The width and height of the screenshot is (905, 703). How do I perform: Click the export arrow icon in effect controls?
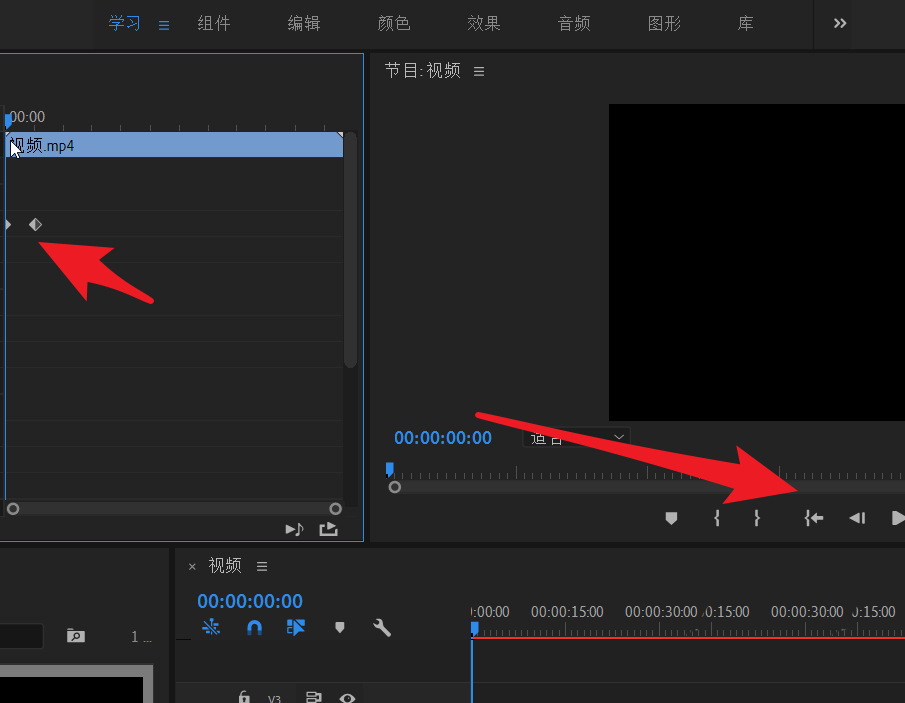[x=328, y=529]
